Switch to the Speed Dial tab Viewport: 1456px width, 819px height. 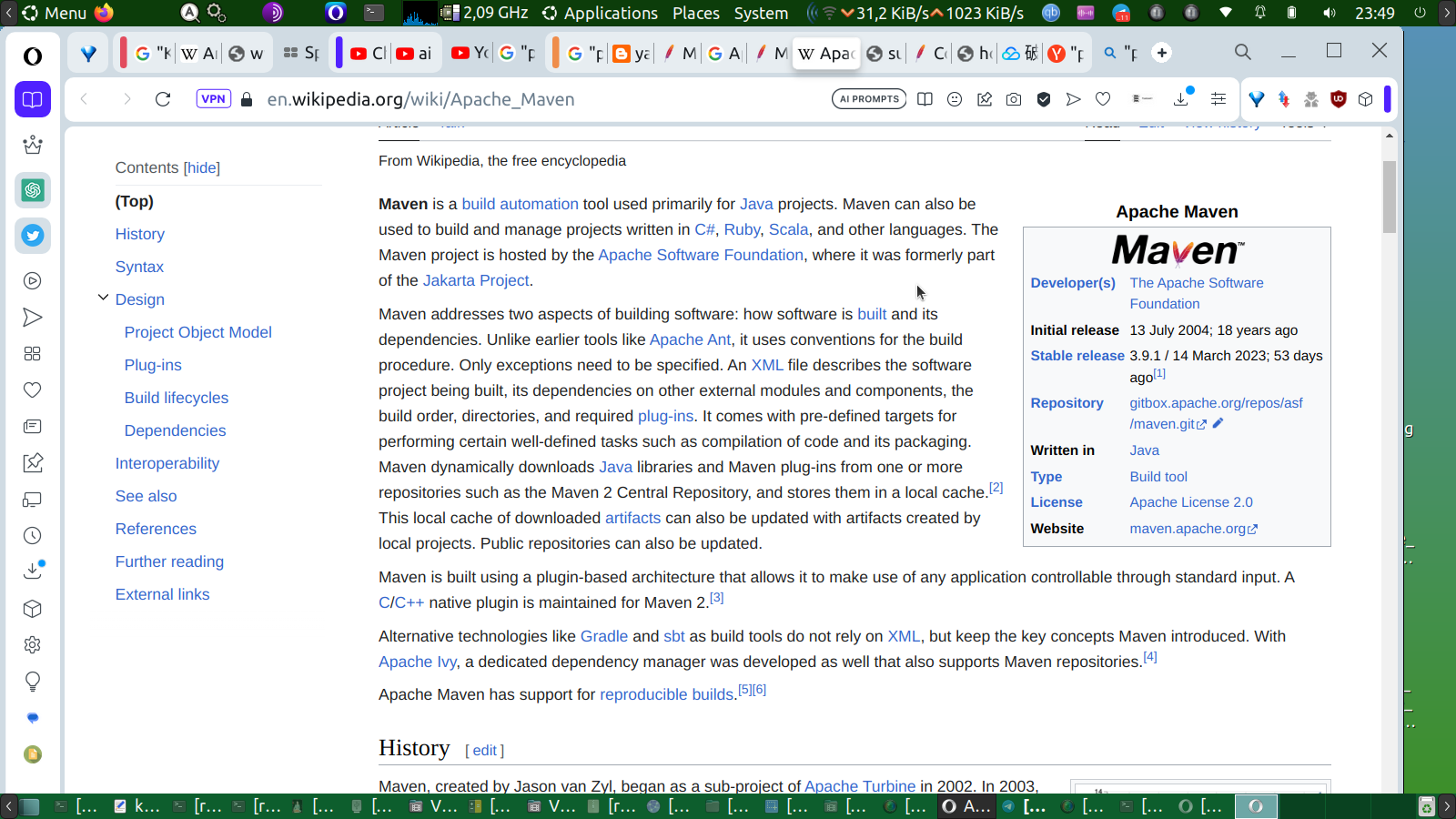[301, 54]
